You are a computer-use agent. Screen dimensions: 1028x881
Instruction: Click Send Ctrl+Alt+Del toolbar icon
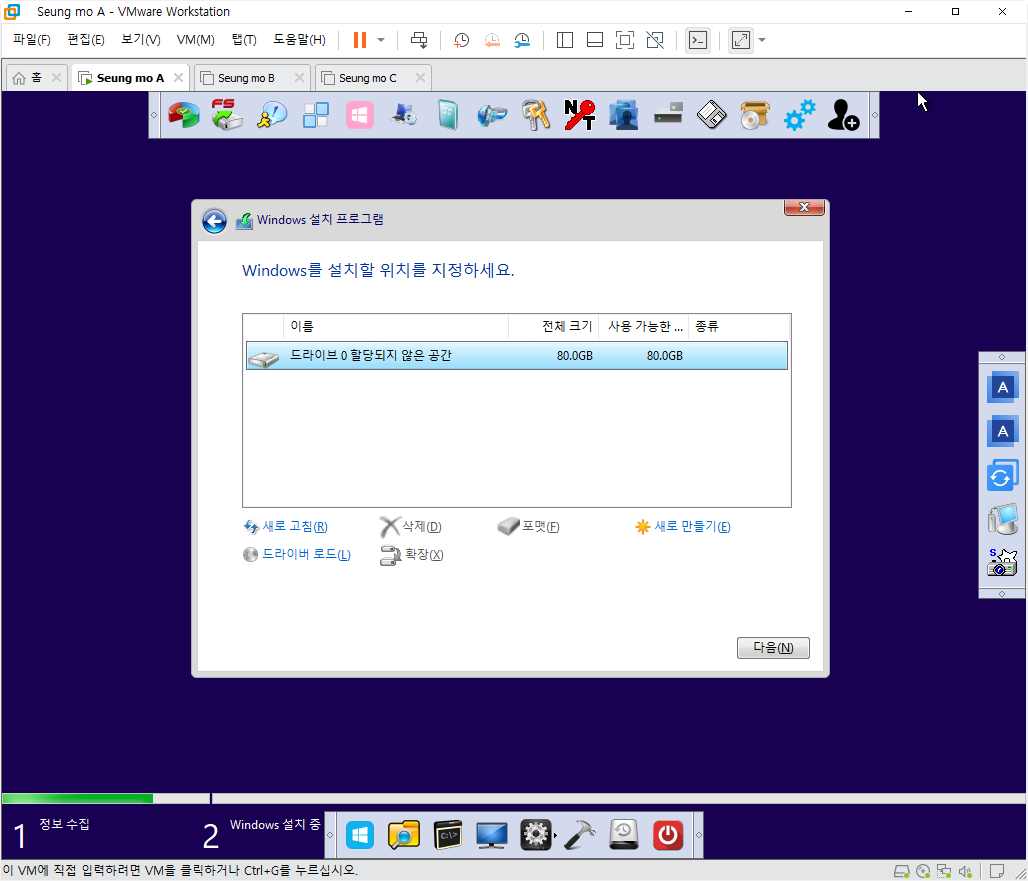(x=419, y=40)
